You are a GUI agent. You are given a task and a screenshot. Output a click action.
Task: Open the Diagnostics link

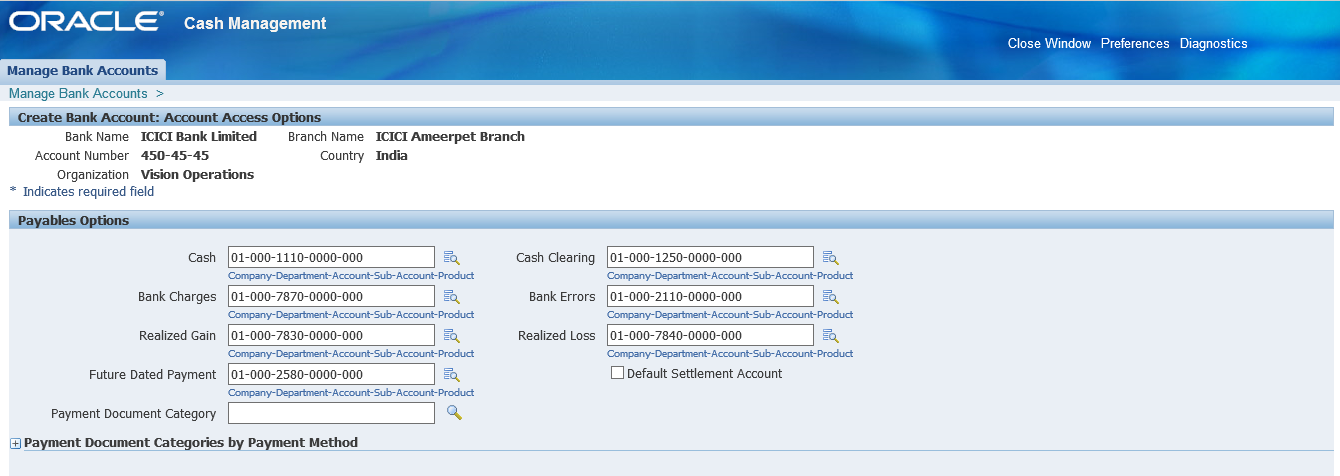(1213, 44)
